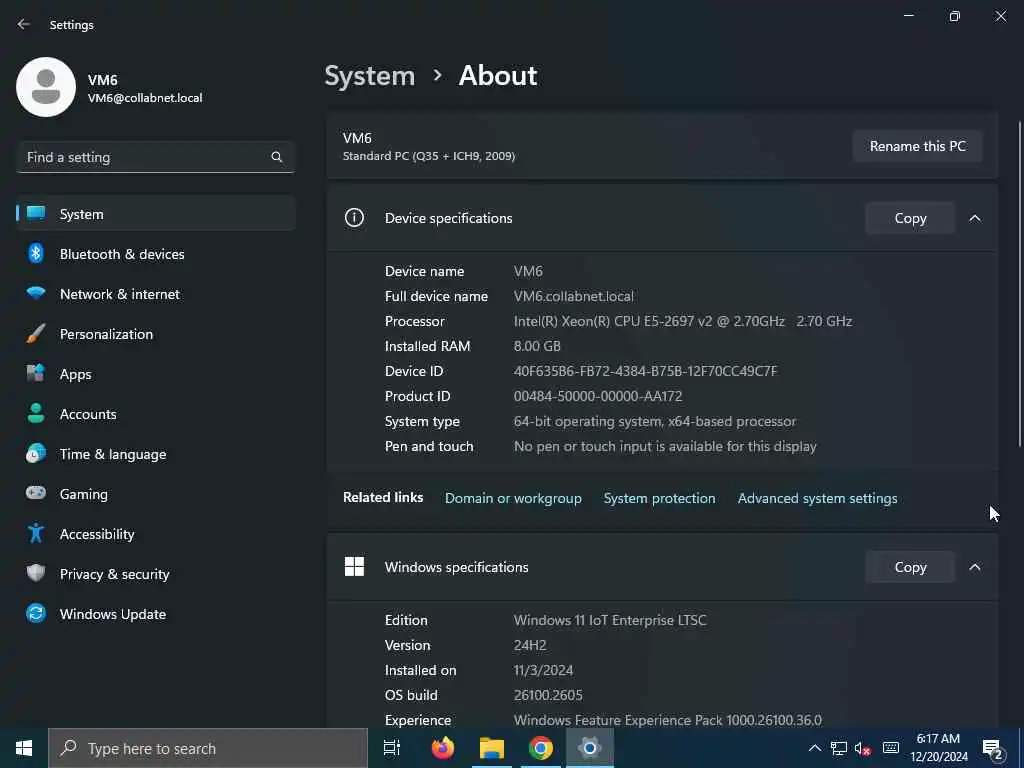The width and height of the screenshot is (1024, 768).
Task: Open Time & language settings
Action: coord(156,454)
